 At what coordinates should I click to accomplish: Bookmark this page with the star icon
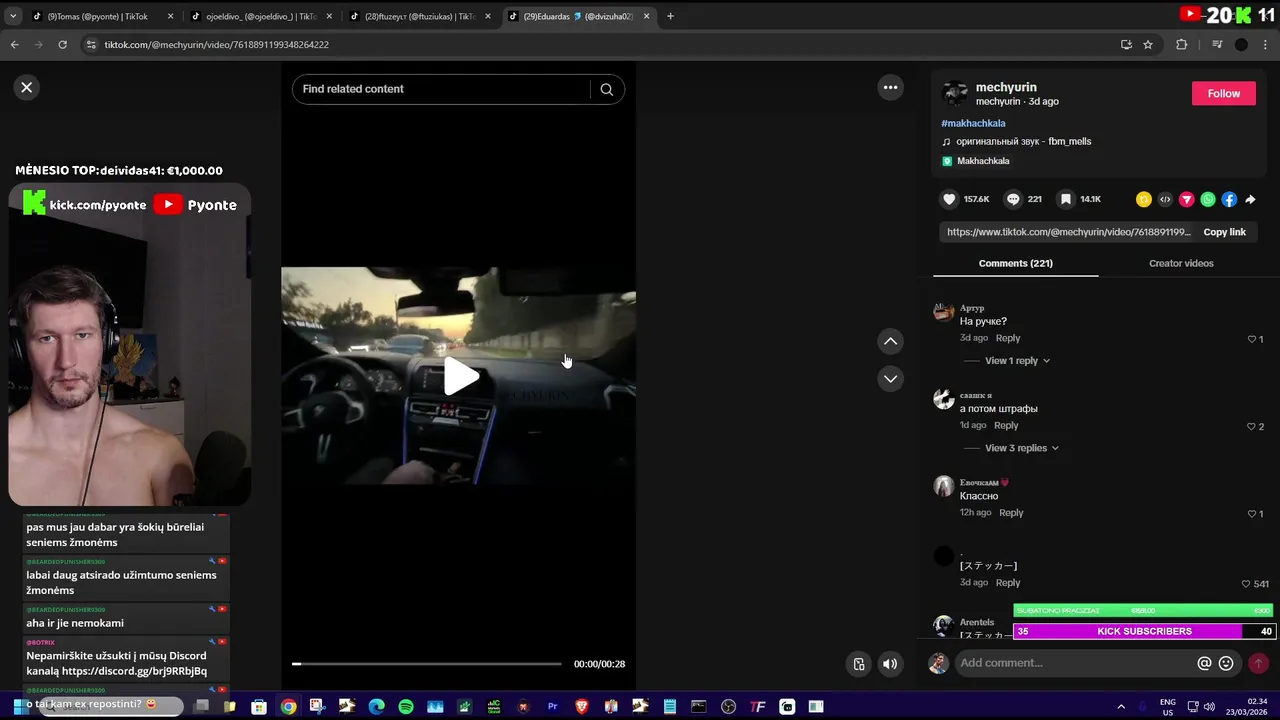1148,44
